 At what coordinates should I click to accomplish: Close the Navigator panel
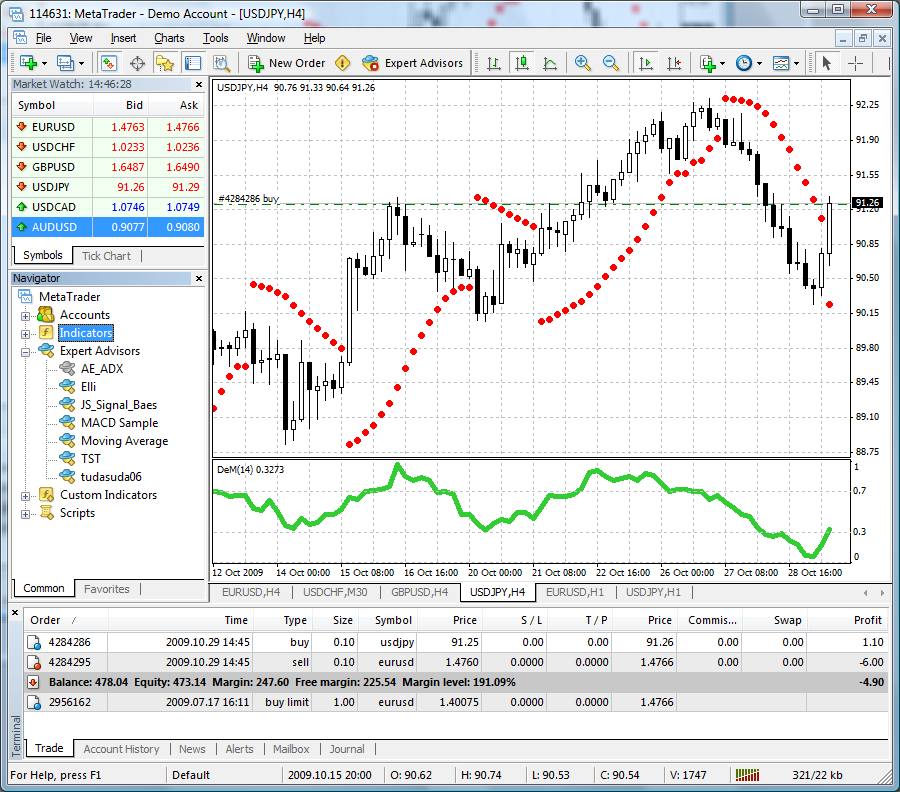tap(199, 278)
